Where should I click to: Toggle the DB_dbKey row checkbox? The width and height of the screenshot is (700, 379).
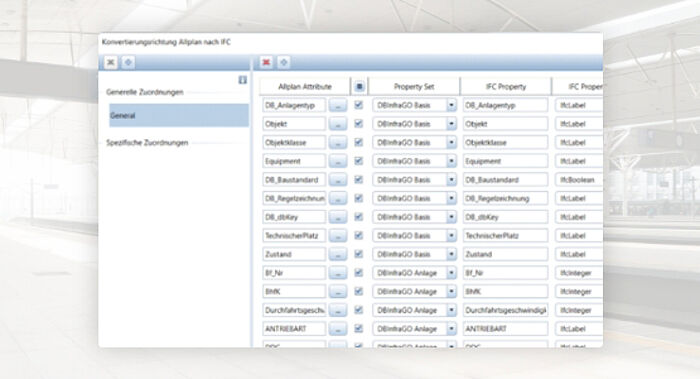click(x=358, y=217)
